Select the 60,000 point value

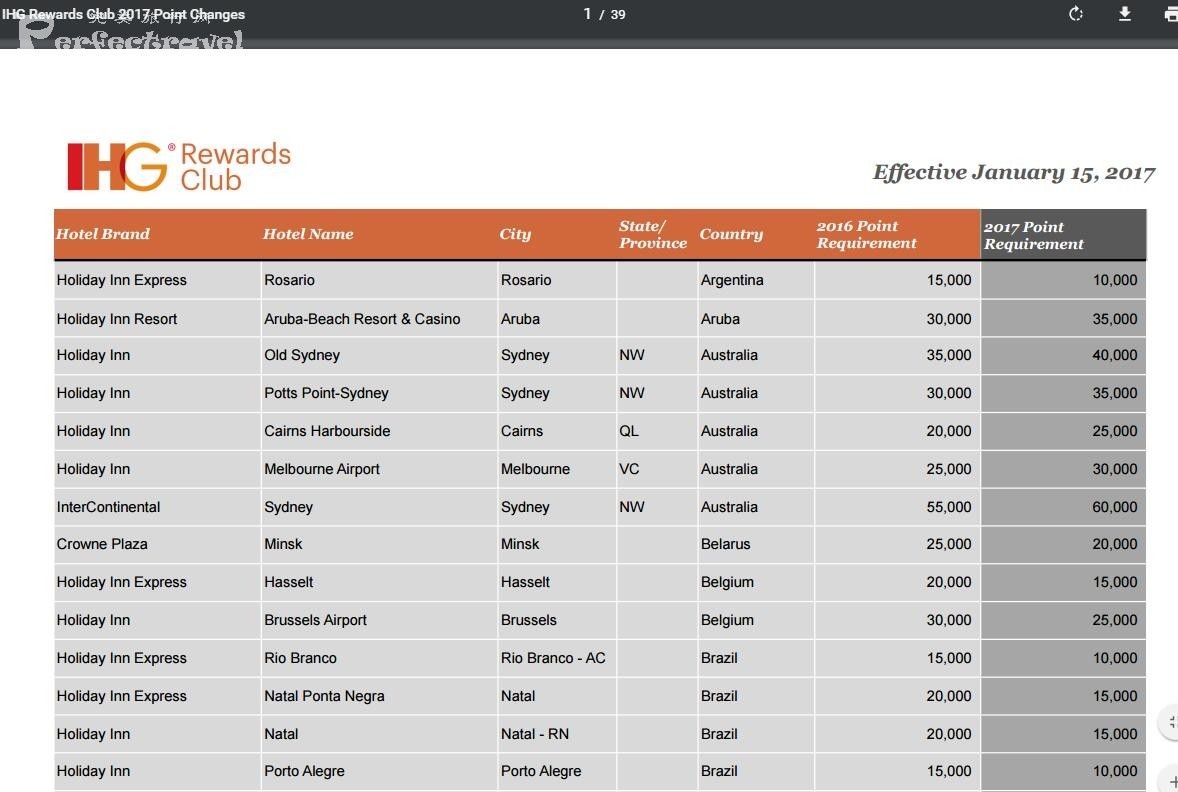[x=1115, y=507]
